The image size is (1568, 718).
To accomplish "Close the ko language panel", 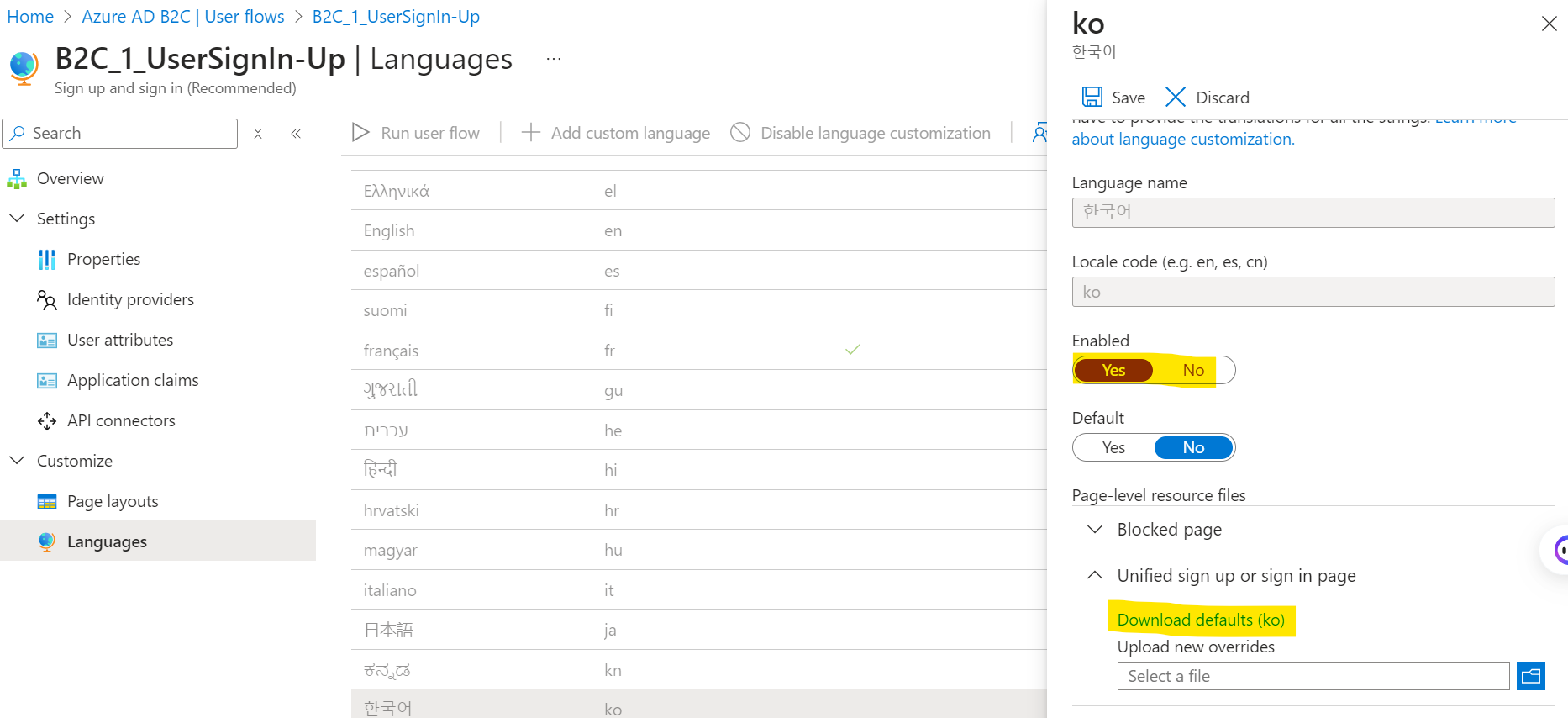I will 1549,24.
